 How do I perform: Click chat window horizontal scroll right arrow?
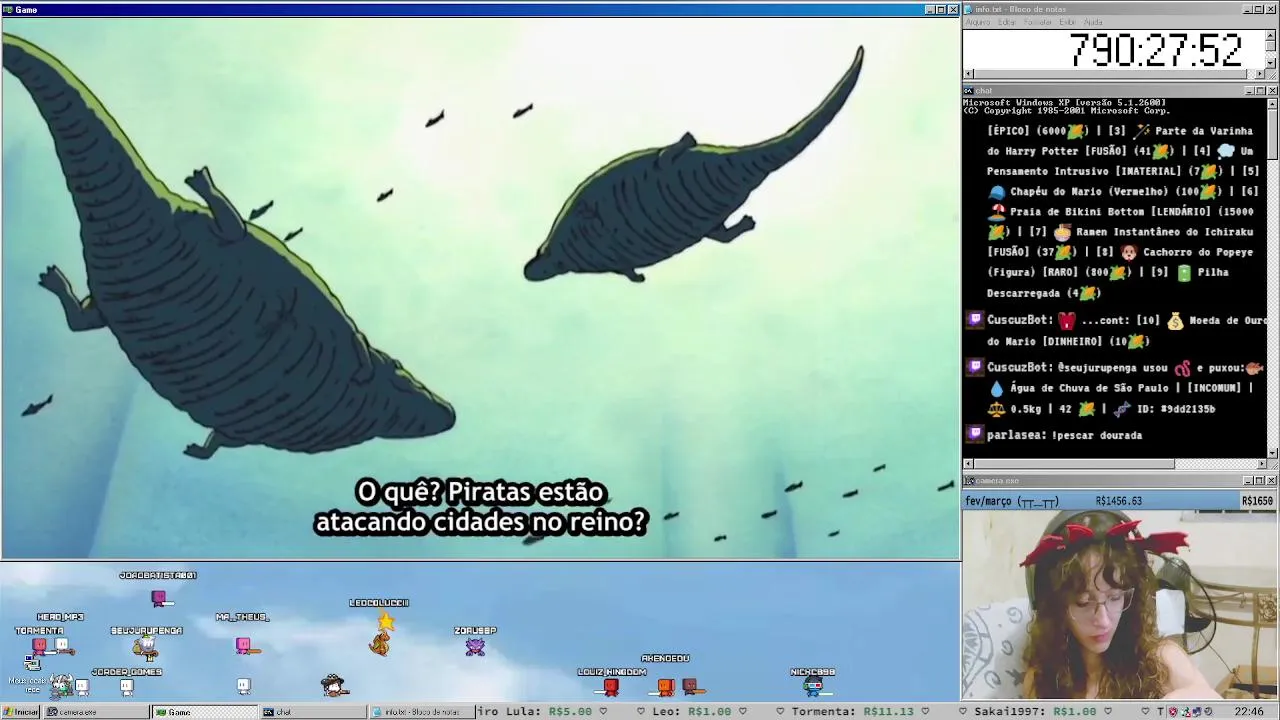tap(1261, 463)
